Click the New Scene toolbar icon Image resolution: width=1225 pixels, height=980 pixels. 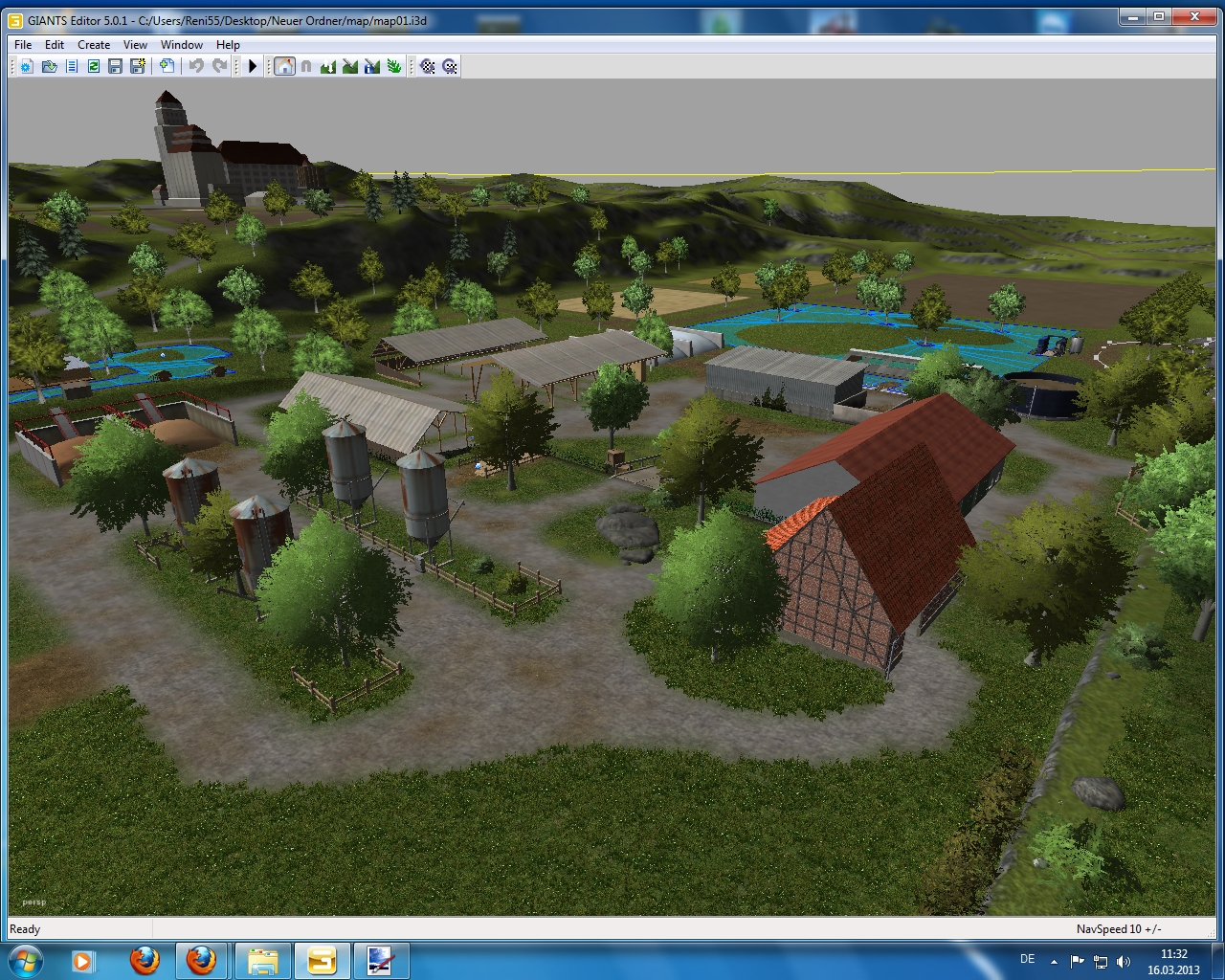tap(27, 66)
